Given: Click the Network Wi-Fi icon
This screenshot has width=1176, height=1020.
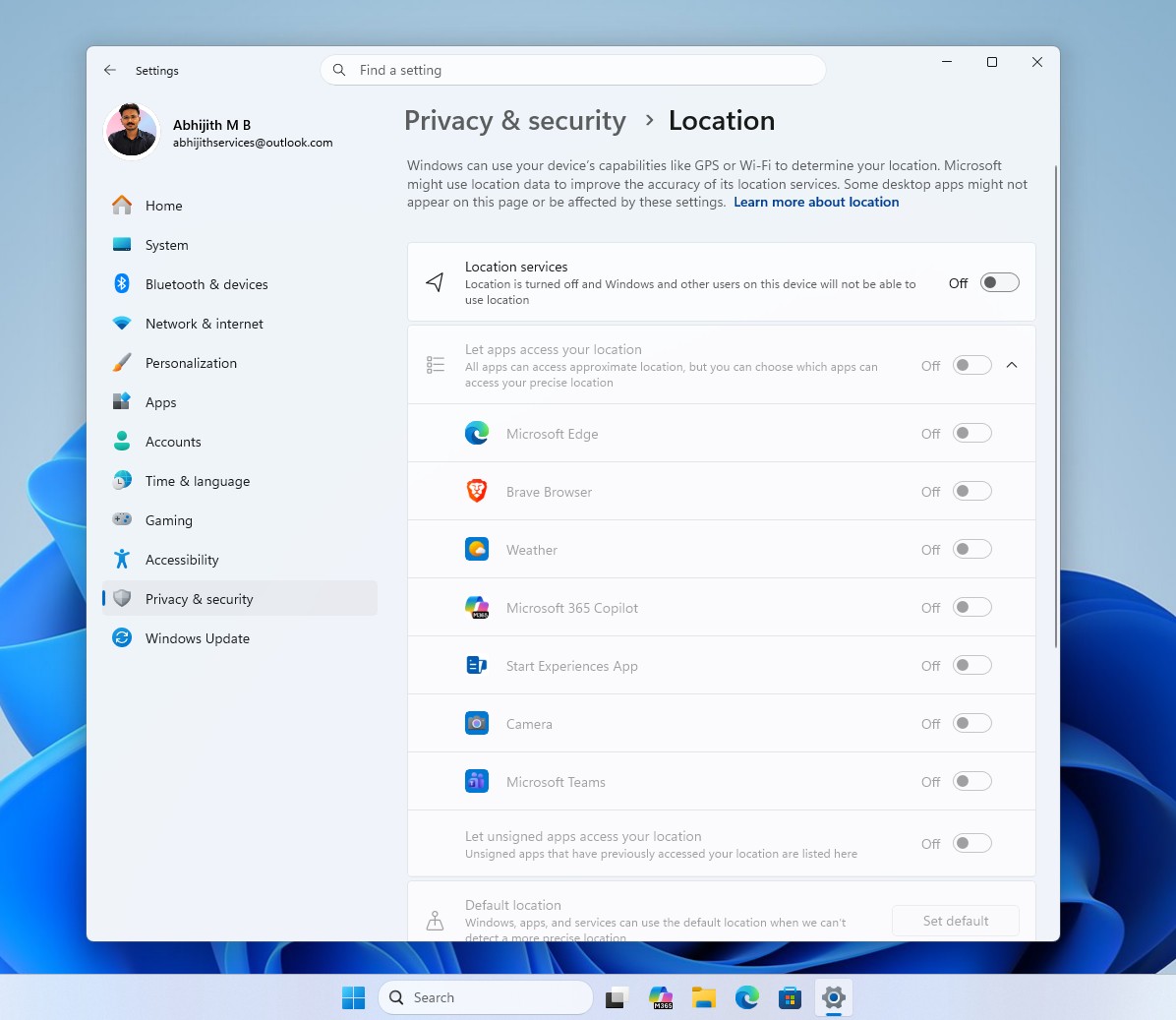Looking at the screenshot, I should point(122,324).
